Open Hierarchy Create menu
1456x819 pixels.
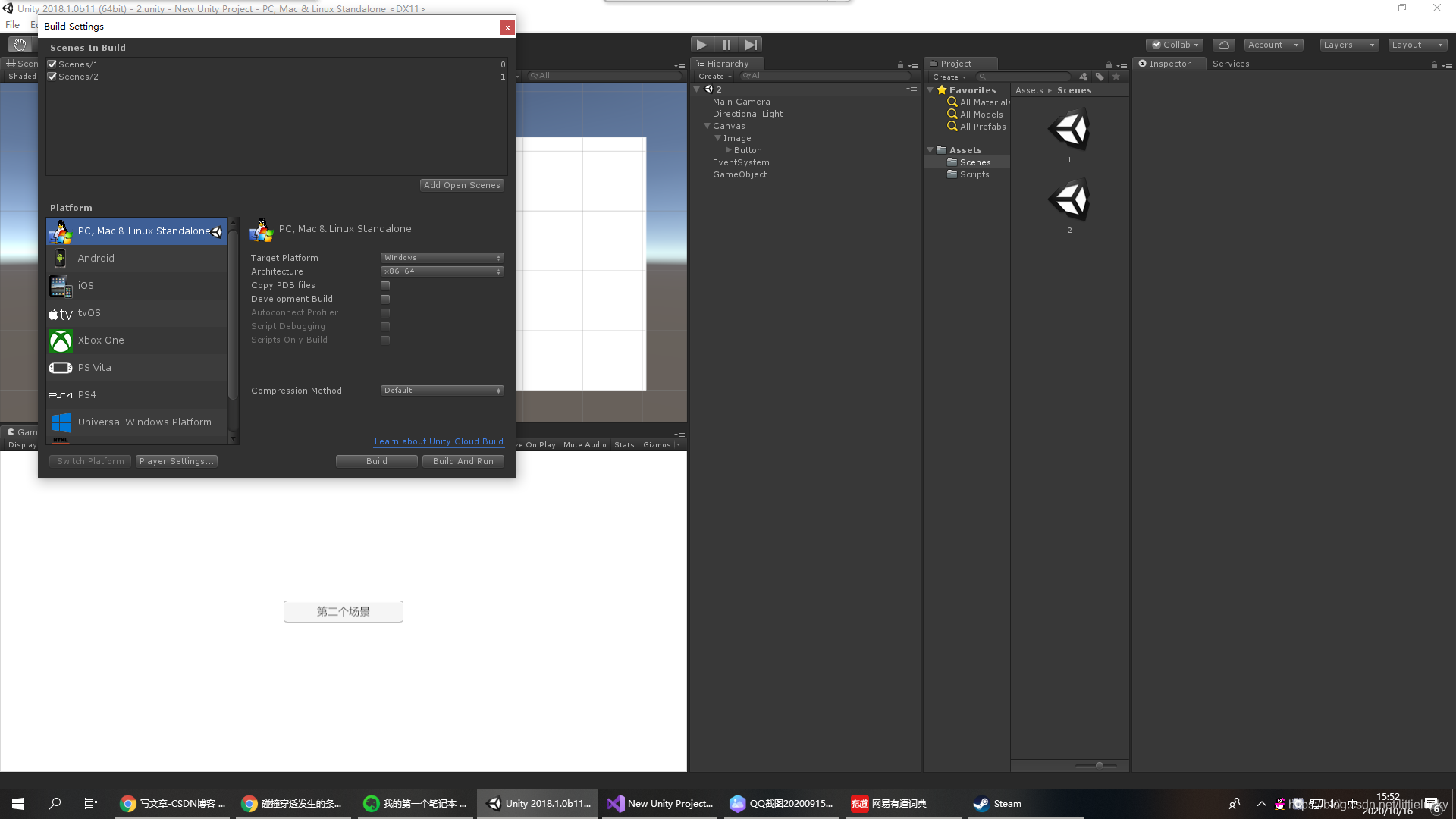pos(714,77)
